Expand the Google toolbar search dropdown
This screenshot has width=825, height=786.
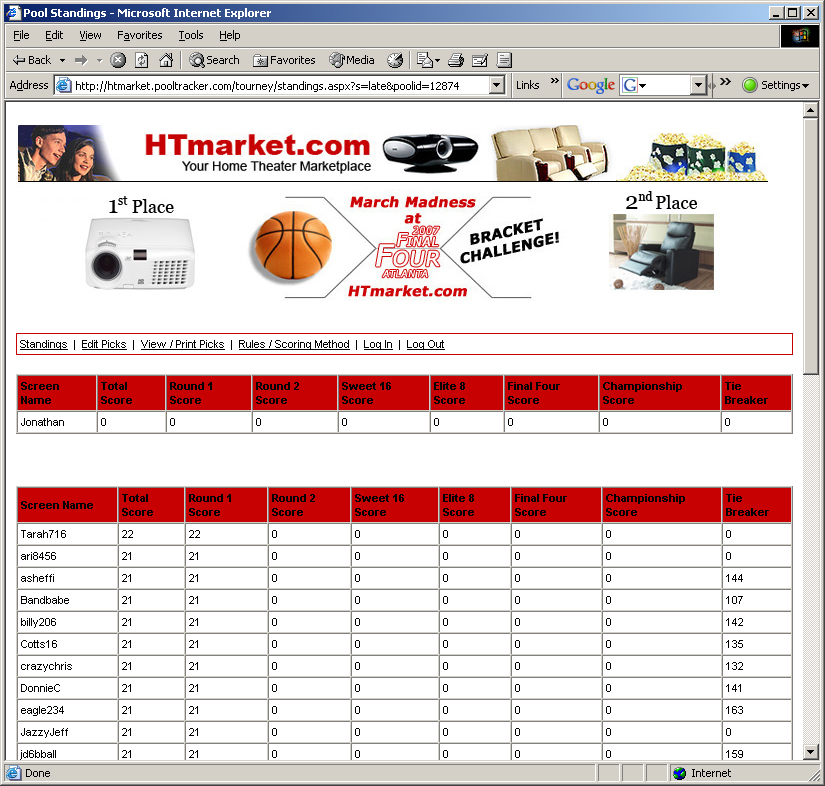[699, 86]
